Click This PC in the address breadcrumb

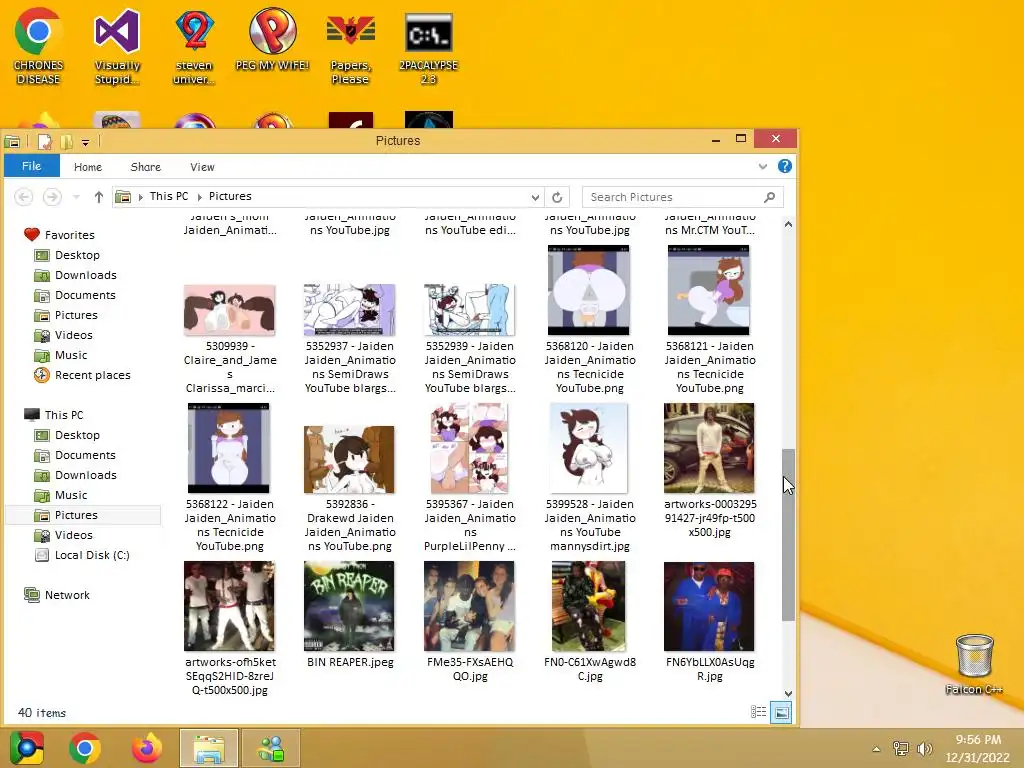(168, 197)
